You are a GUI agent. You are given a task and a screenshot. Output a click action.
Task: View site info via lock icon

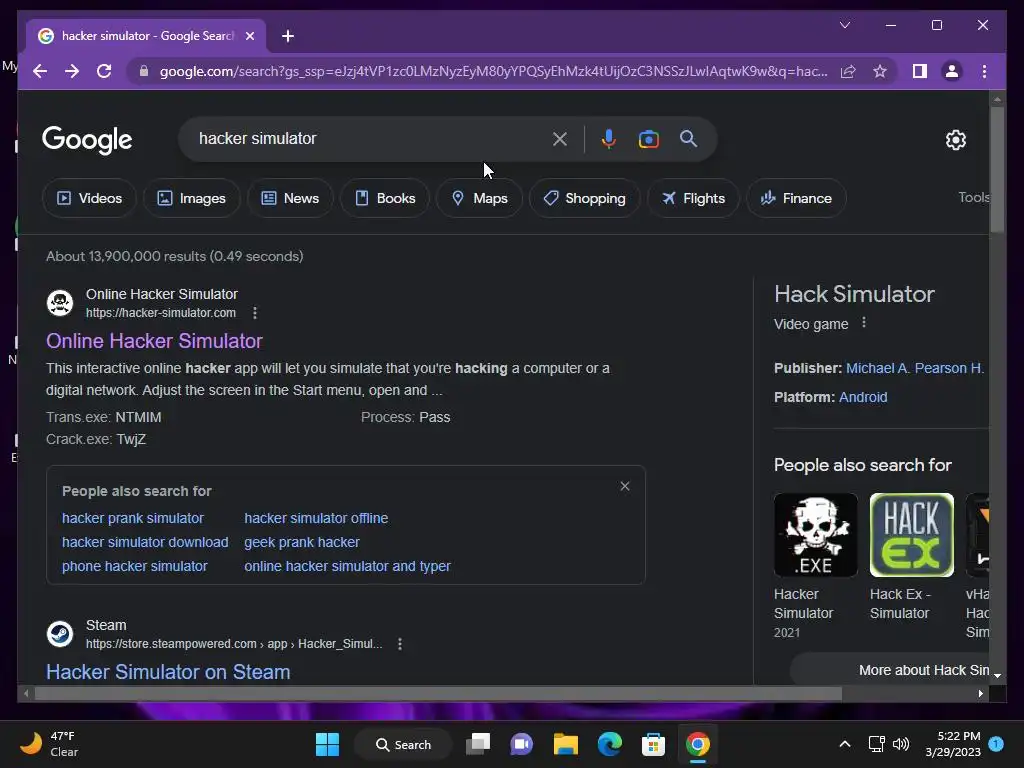tap(144, 71)
